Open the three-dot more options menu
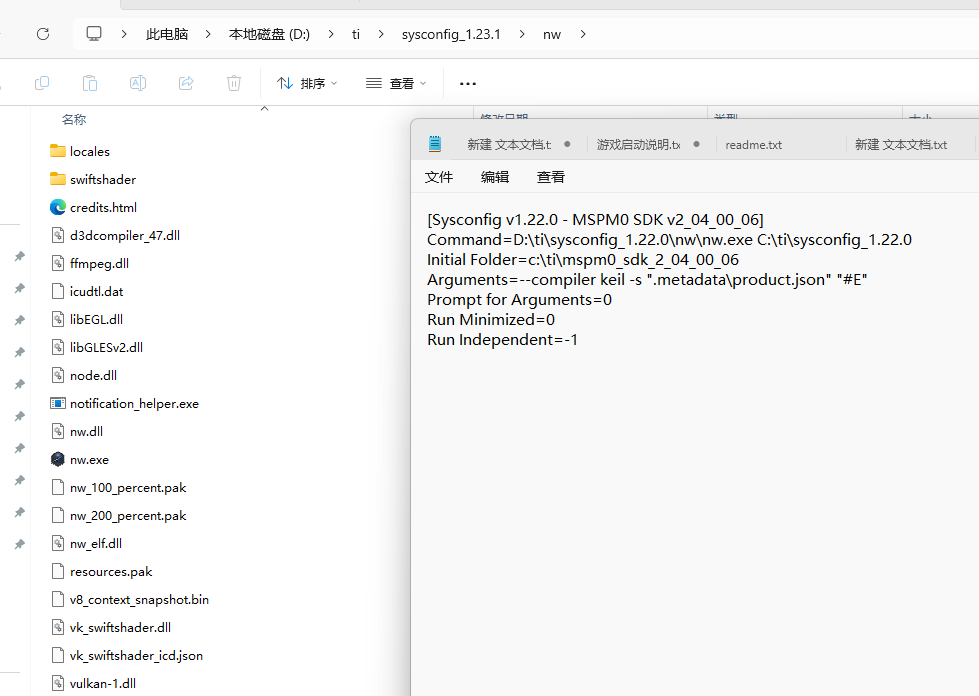979x696 pixels. click(468, 84)
